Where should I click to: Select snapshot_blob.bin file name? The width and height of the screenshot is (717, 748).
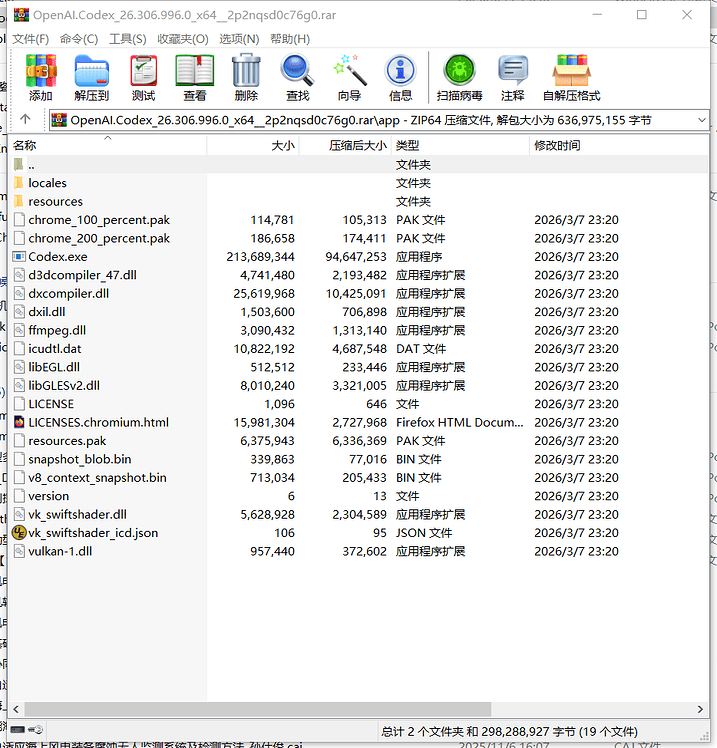point(80,459)
